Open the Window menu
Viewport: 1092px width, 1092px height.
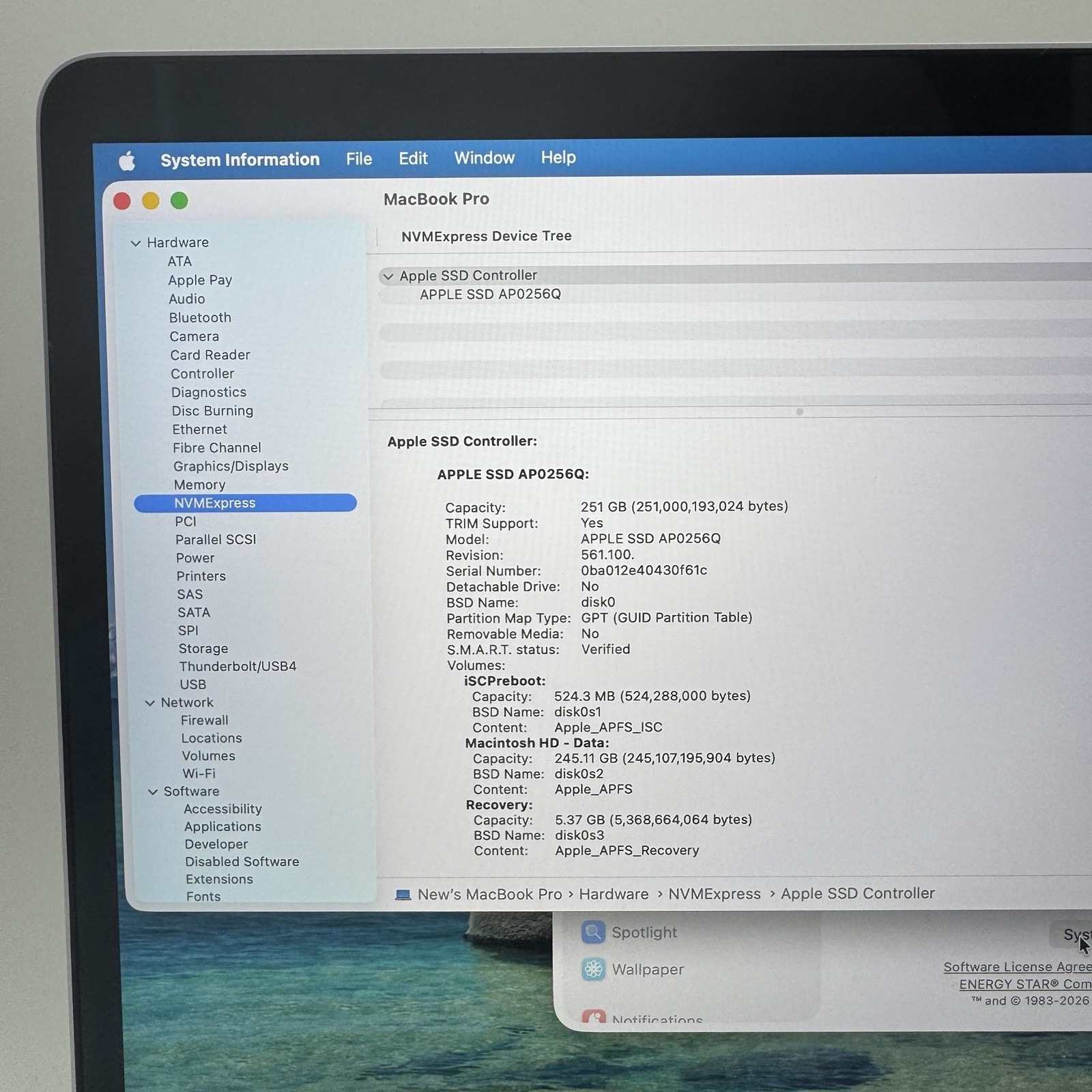[x=485, y=158]
